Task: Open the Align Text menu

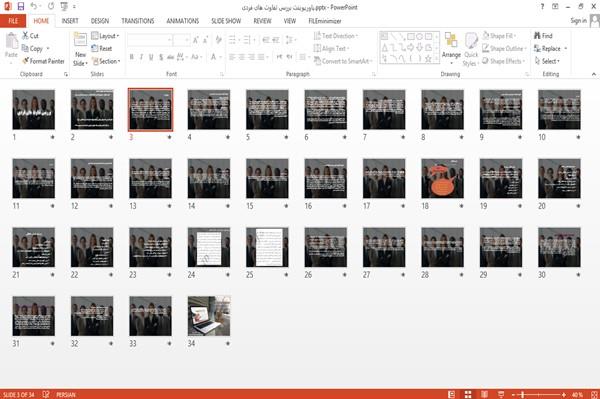Action: click(x=331, y=49)
